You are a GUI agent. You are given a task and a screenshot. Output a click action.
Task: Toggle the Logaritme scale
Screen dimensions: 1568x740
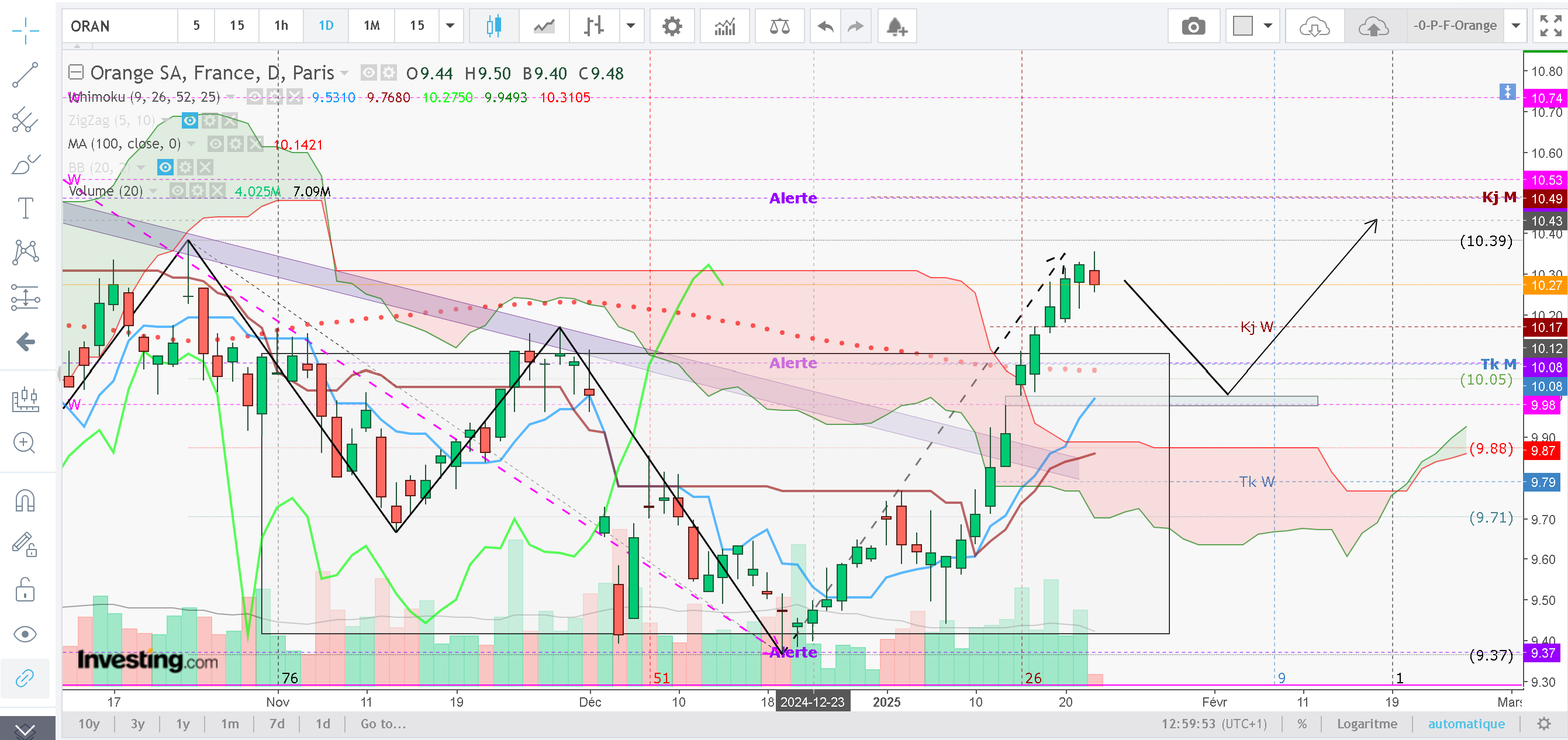pos(1366,724)
